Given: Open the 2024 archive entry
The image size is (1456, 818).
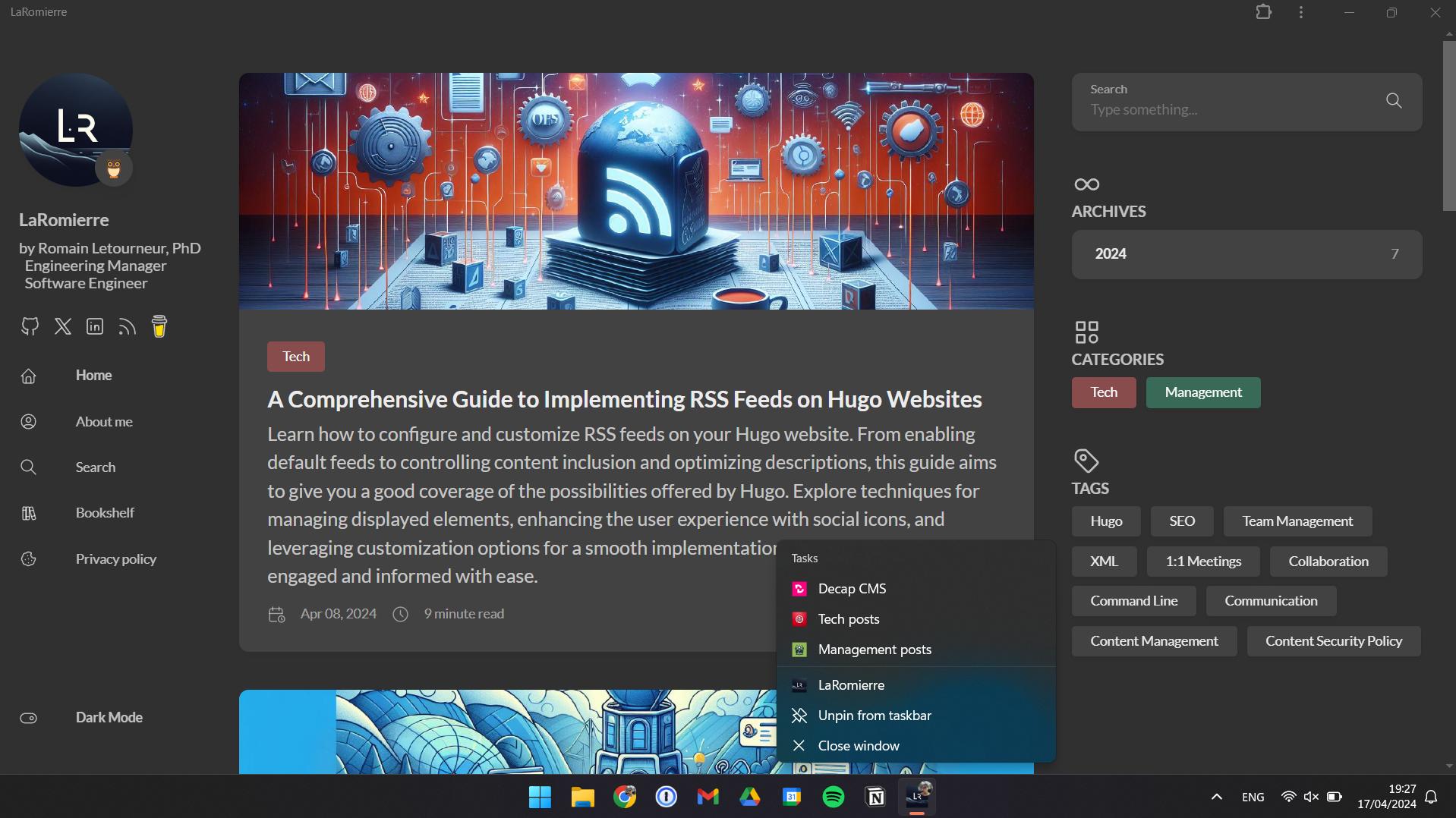Looking at the screenshot, I should (x=1246, y=254).
